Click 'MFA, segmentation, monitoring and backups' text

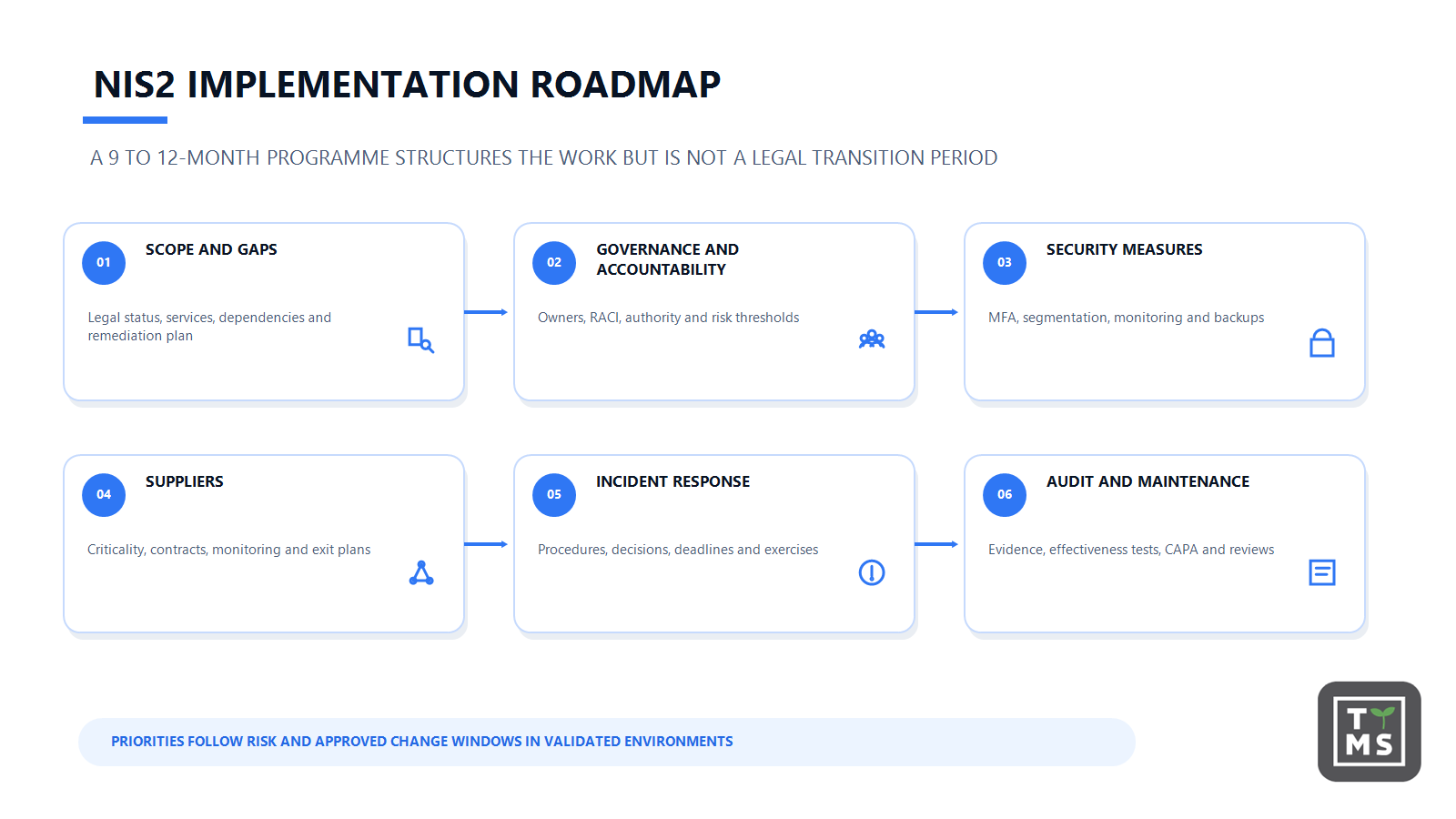[x=1126, y=318]
